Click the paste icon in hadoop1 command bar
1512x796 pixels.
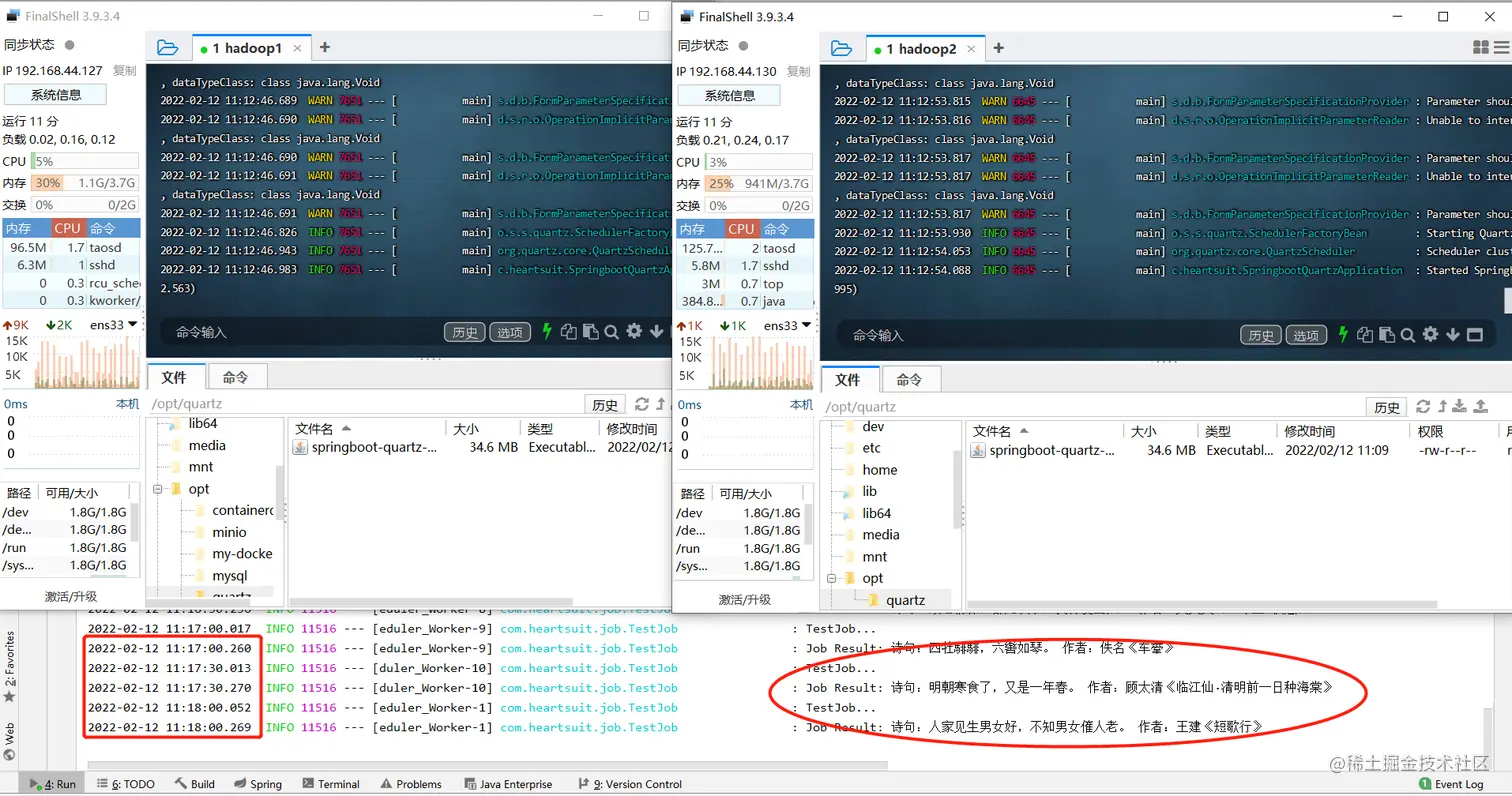pos(590,332)
